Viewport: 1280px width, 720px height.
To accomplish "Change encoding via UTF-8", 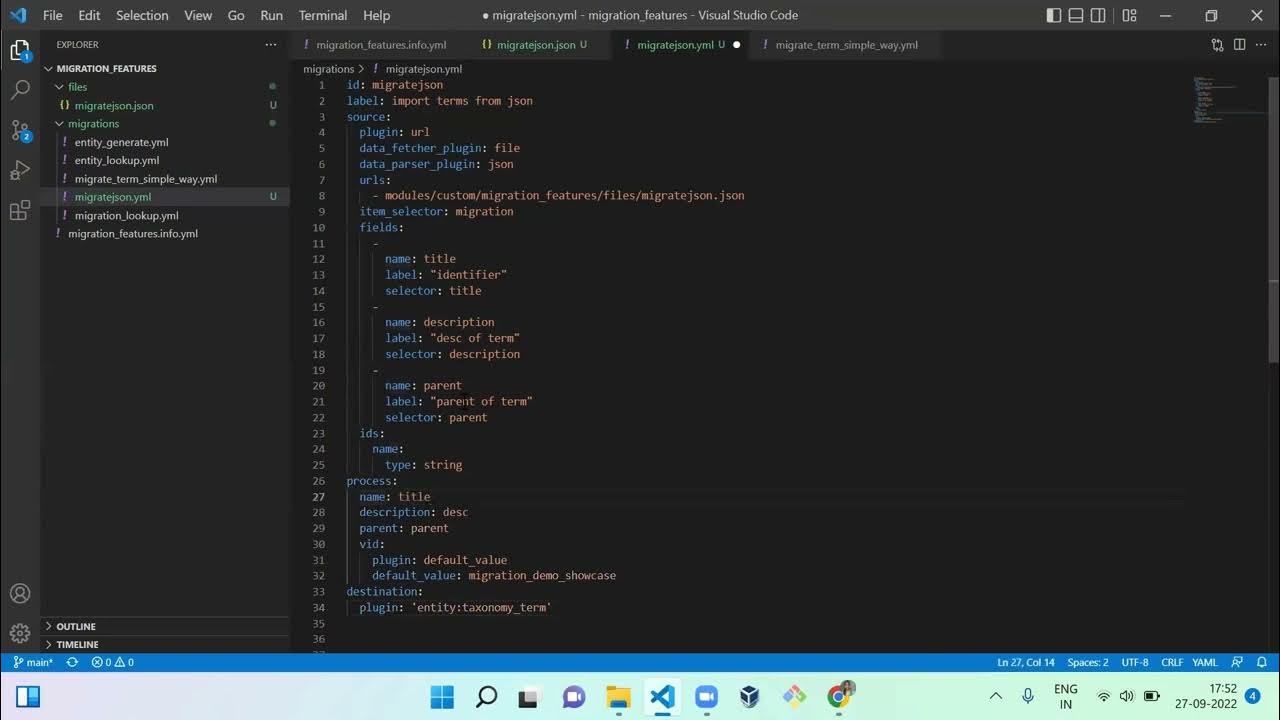I will 1135,662.
